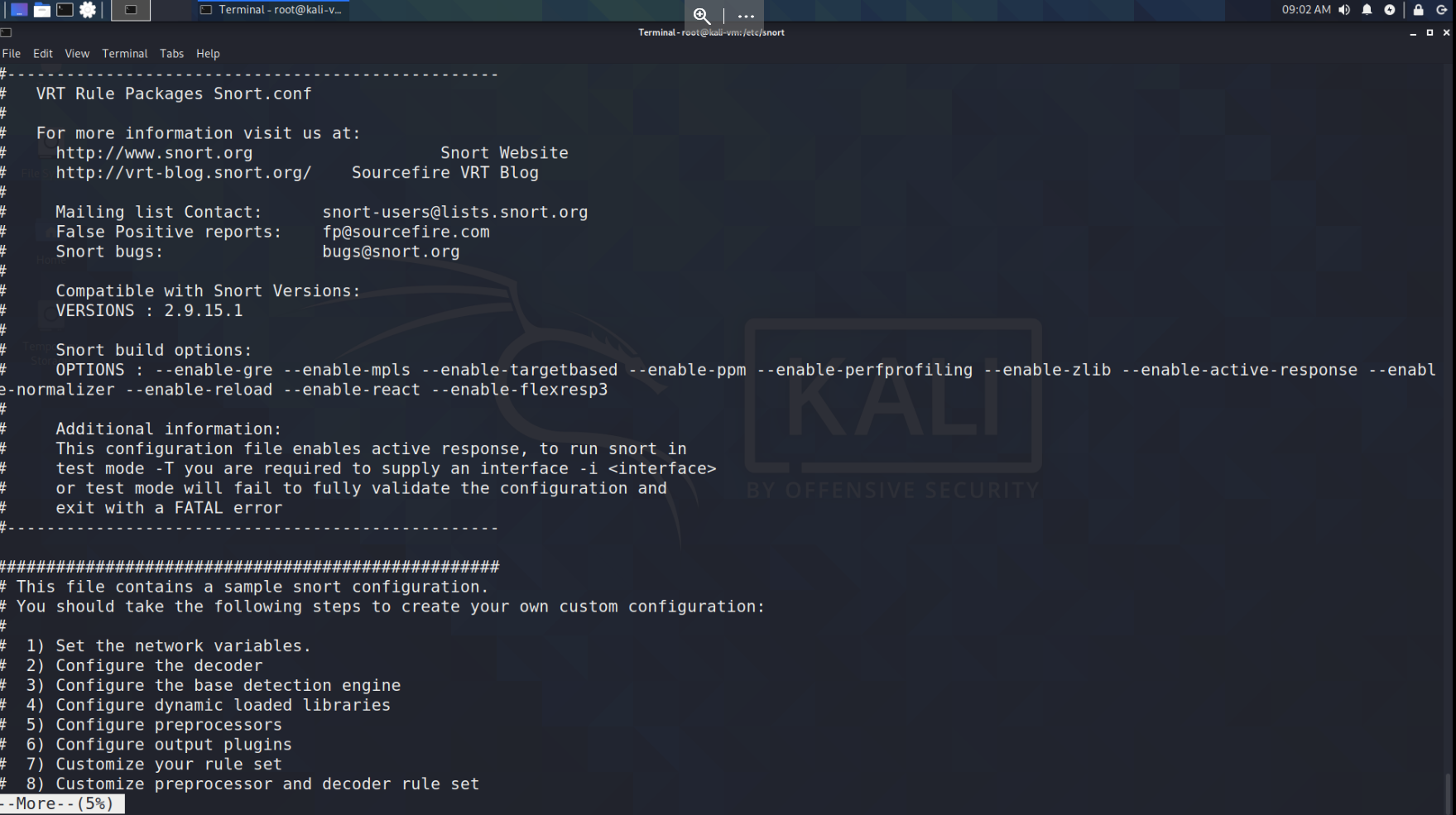The height and width of the screenshot is (815, 1456).
Task: Click the log out icon
Action: tap(1441, 10)
